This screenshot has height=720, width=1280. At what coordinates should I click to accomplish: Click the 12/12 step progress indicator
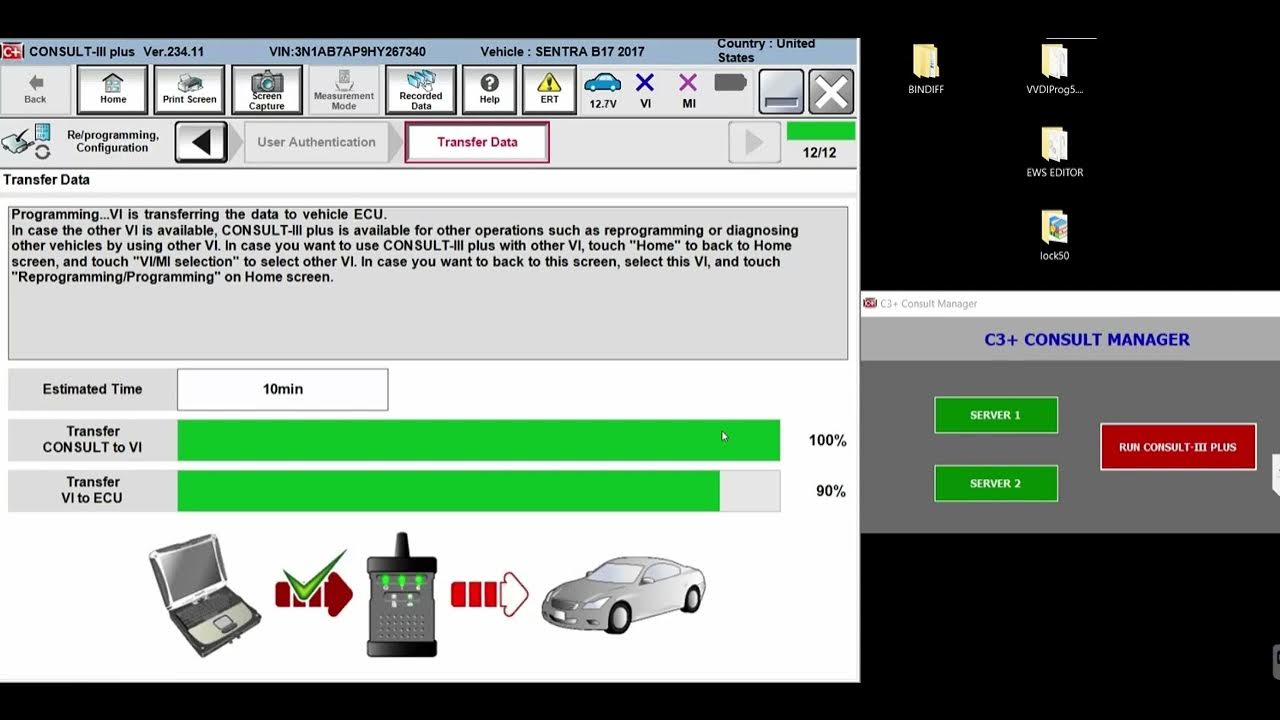[x=820, y=142]
